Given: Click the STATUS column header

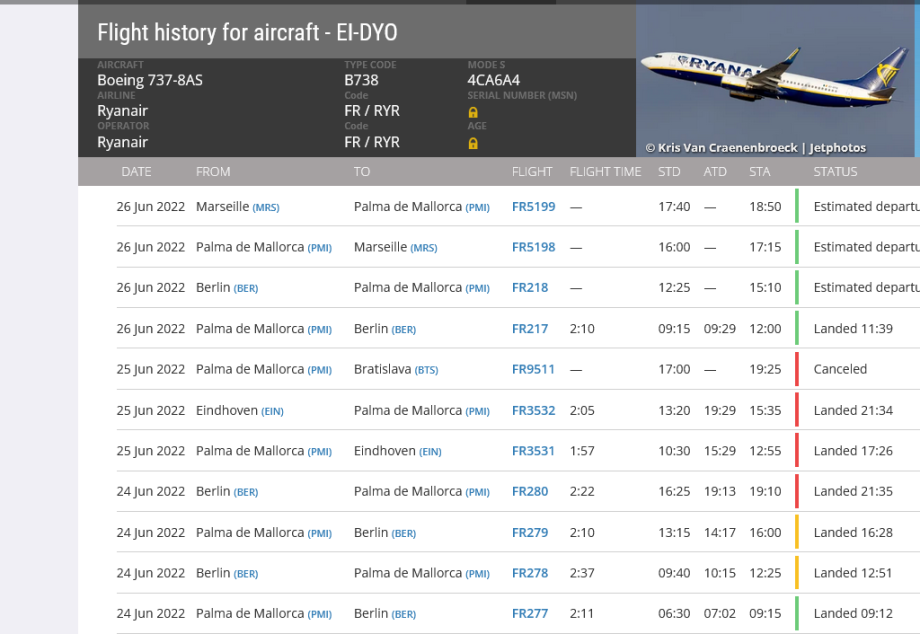Looking at the screenshot, I should click(x=835, y=172).
